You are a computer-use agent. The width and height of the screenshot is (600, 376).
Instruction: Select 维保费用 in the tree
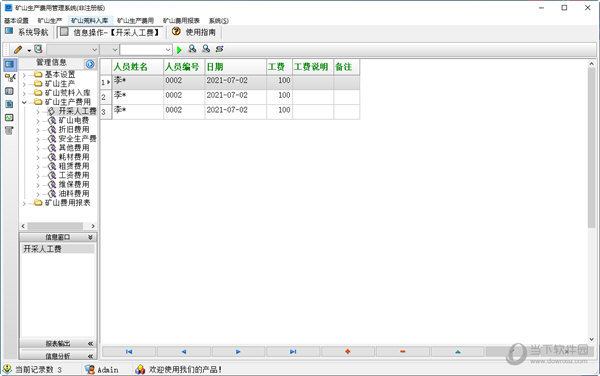click(x=74, y=185)
